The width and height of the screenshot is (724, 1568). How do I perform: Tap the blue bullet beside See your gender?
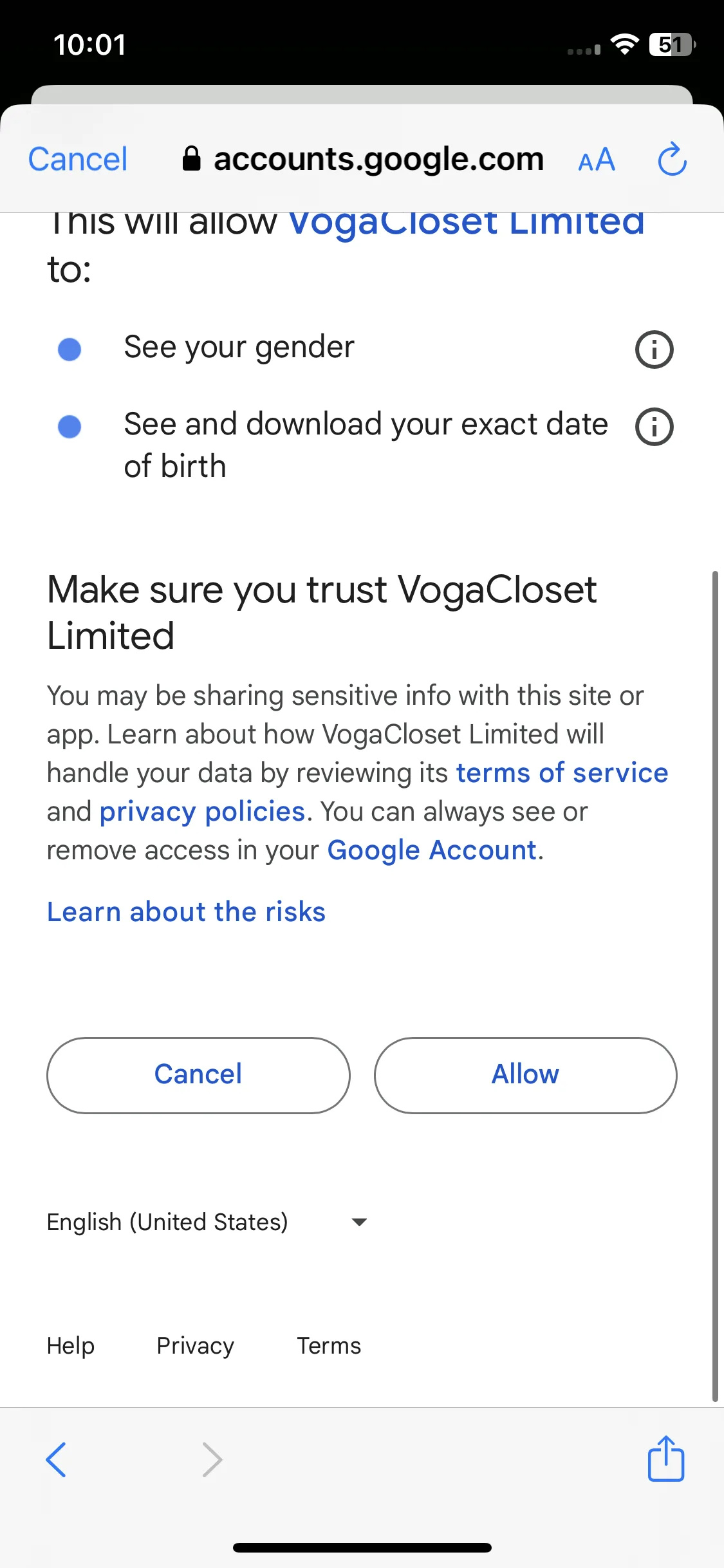pos(70,350)
